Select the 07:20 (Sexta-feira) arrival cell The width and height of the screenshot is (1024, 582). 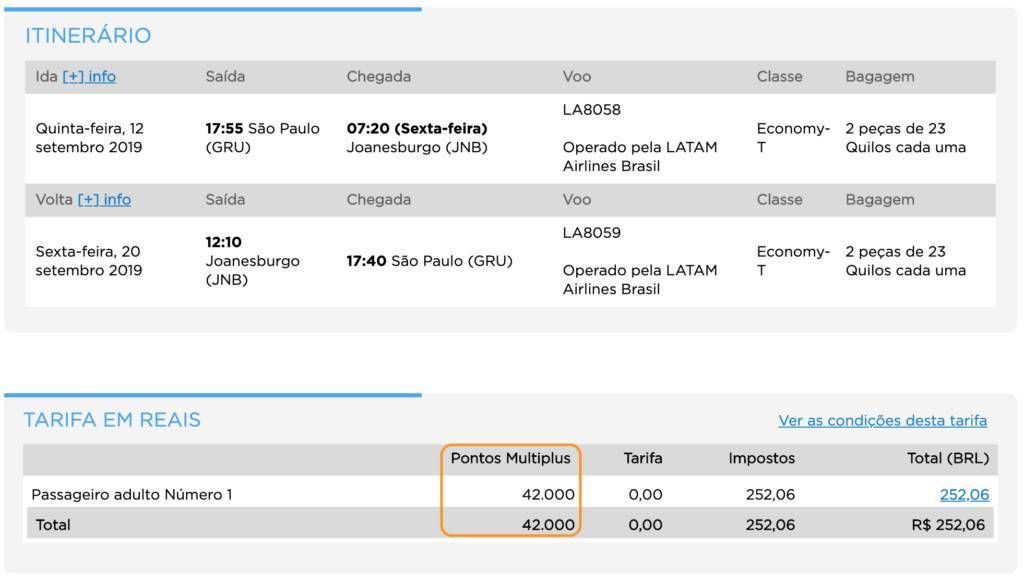(x=417, y=138)
